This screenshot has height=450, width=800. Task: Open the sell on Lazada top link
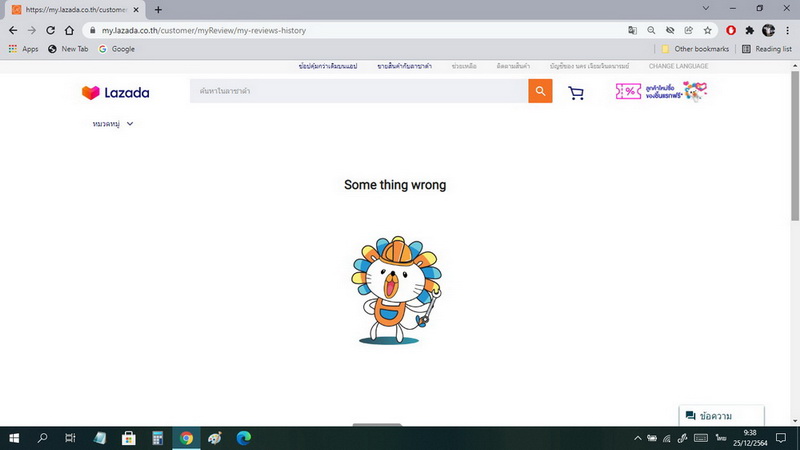click(x=405, y=66)
